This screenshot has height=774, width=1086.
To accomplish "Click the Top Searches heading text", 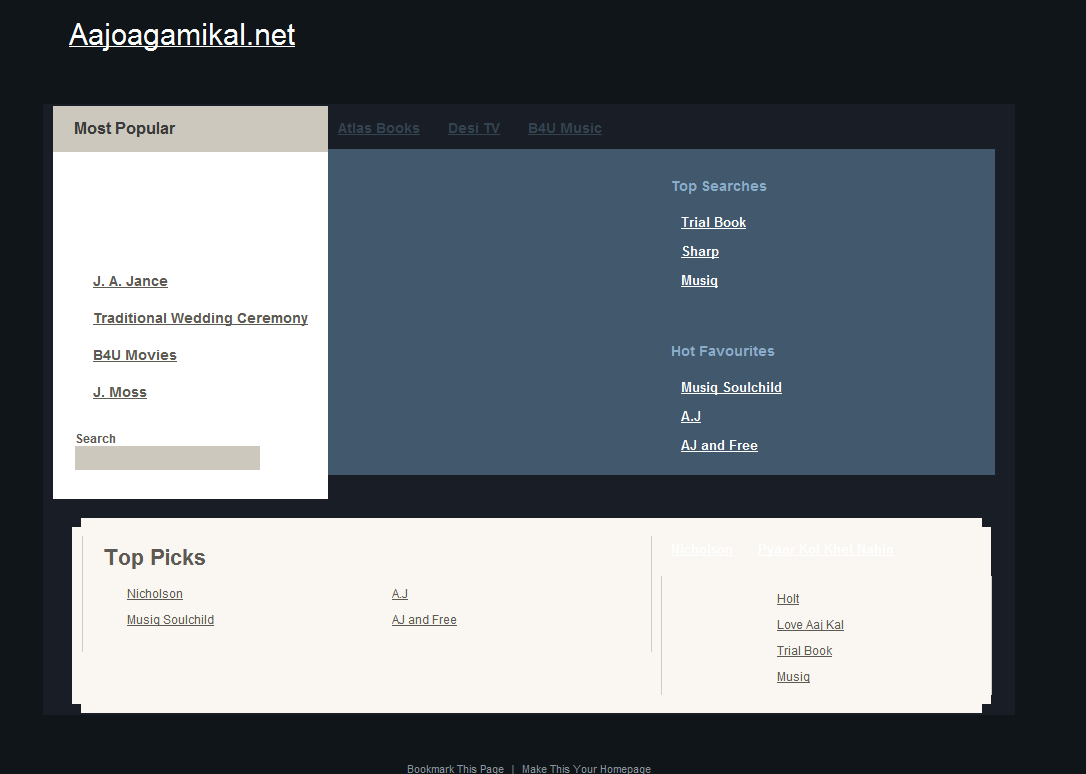I will click(x=719, y=186).
